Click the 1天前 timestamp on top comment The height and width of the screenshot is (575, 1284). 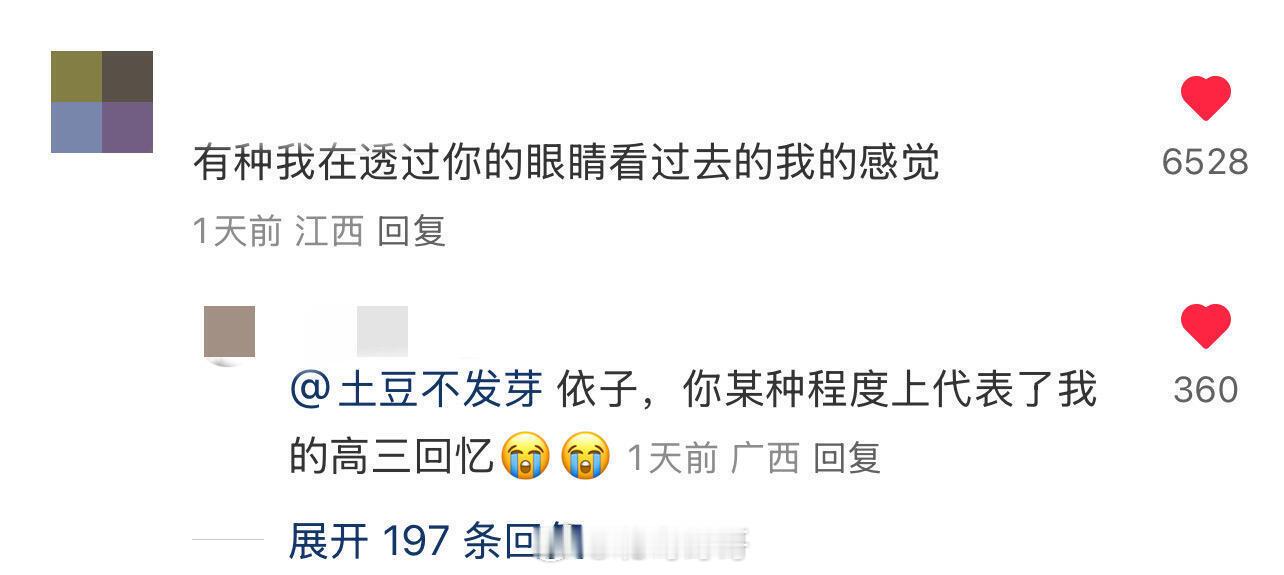tap(236, 232)
